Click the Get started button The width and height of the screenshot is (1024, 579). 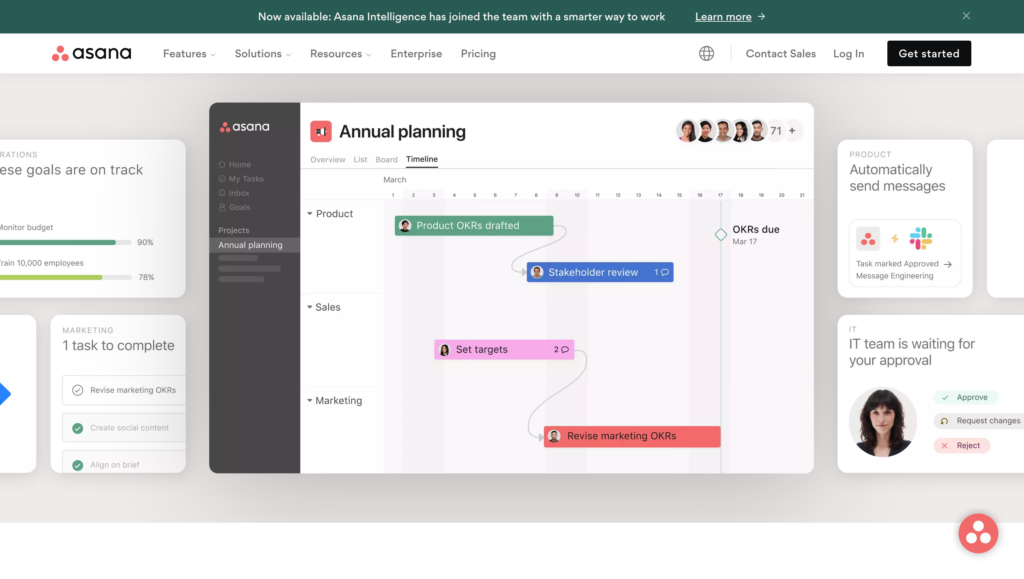pyautogui.click(x=929, y=54)
